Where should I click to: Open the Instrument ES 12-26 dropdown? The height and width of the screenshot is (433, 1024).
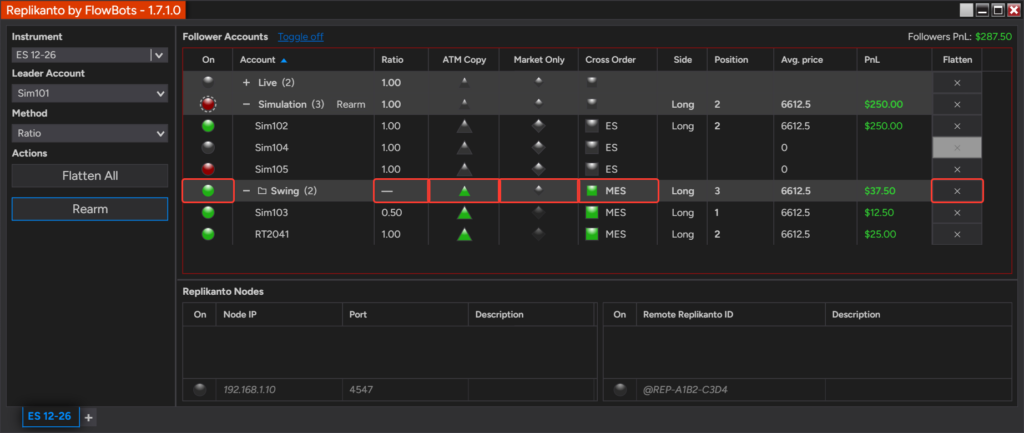pos(159,55)
